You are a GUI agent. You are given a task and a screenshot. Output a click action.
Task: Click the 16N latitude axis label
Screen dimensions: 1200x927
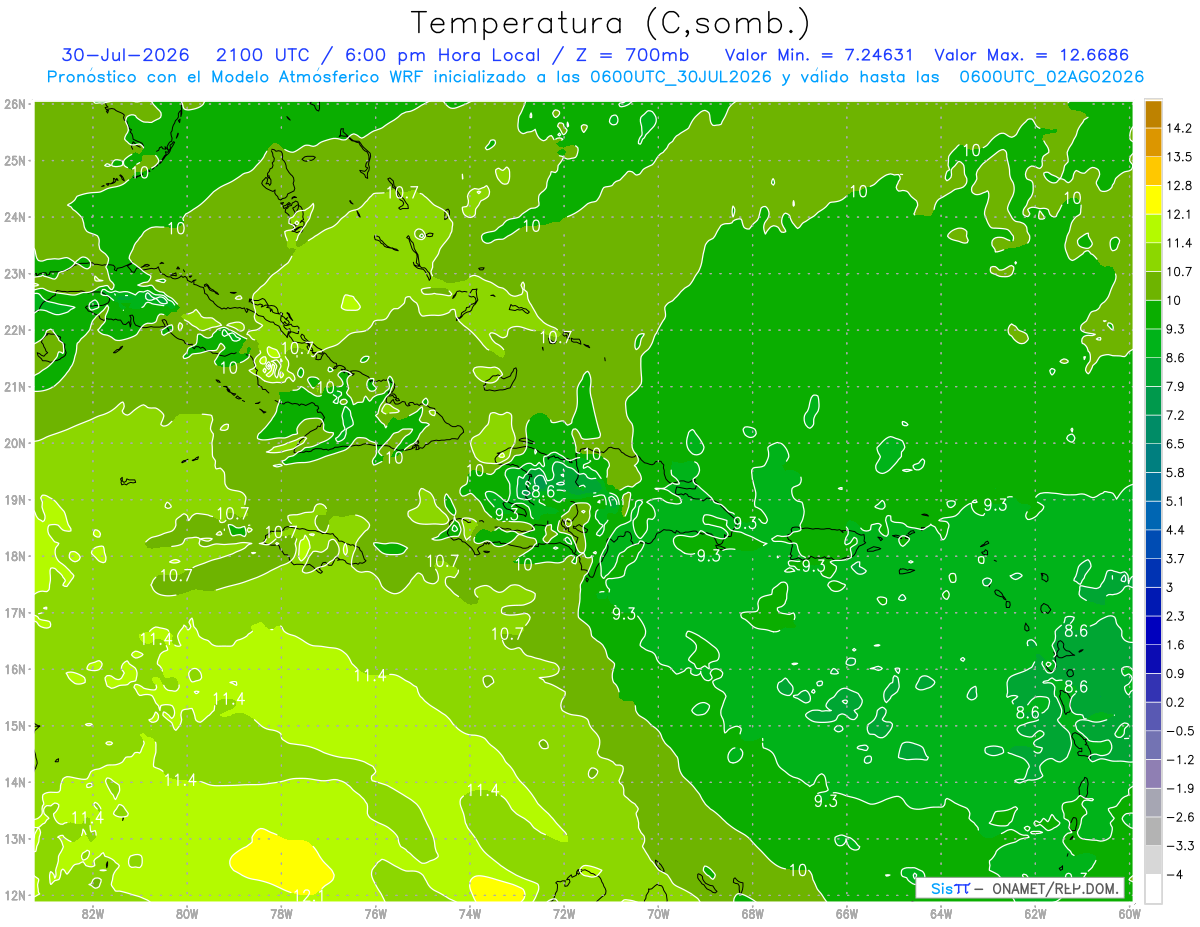(15, 669)
